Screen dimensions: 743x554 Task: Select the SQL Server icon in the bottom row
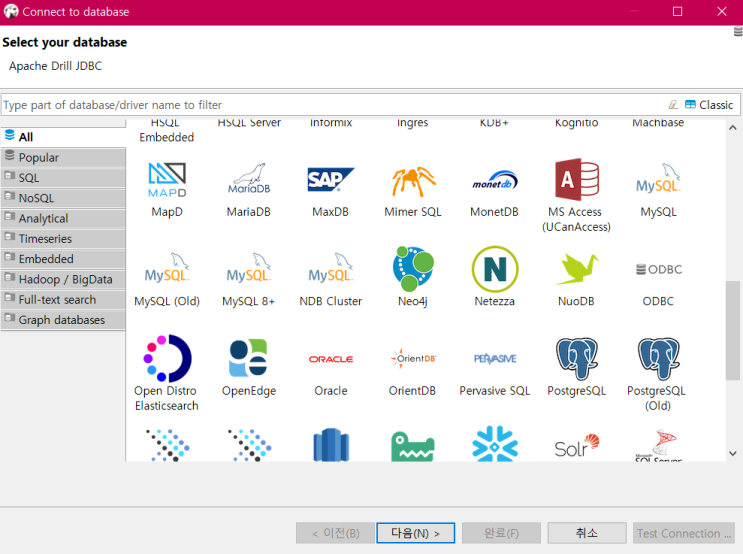[x=658, y=445]
